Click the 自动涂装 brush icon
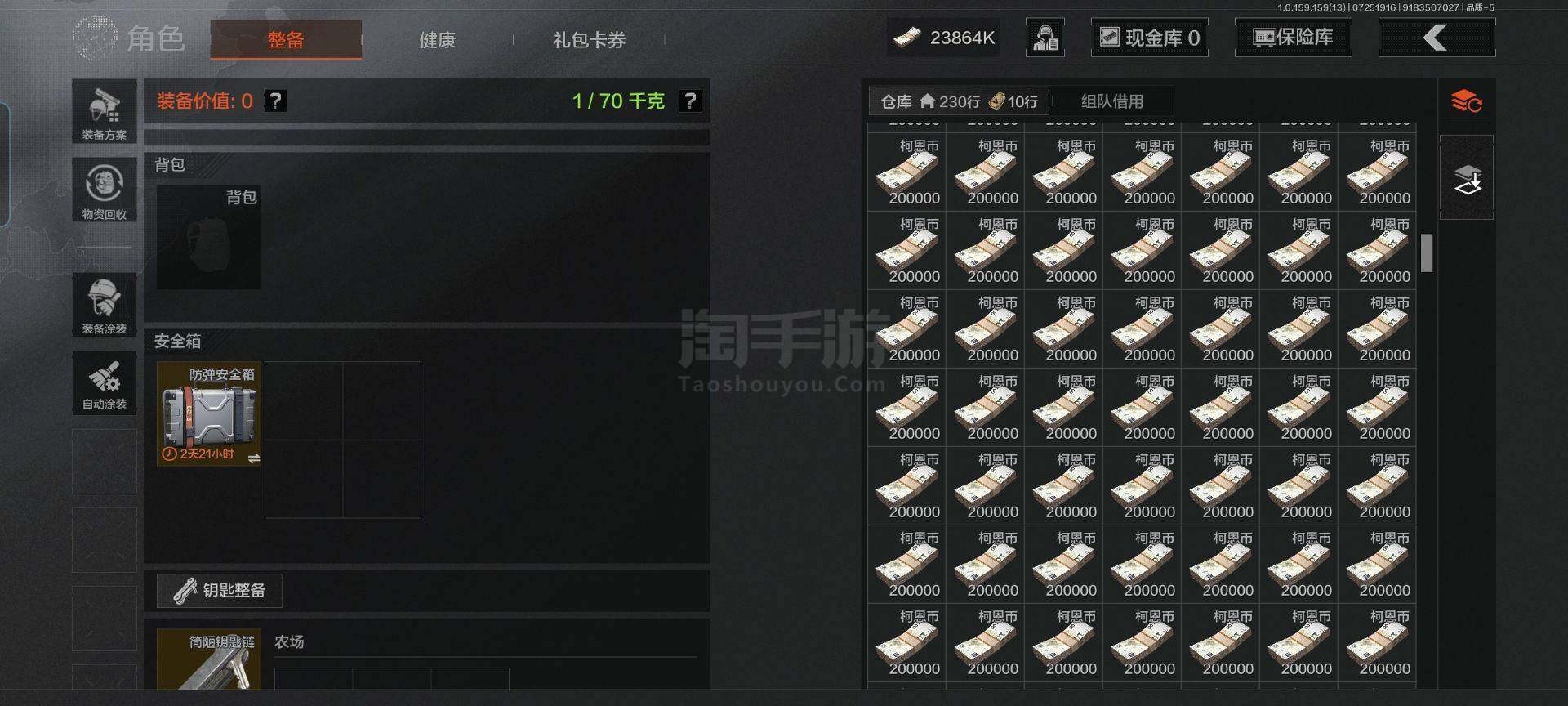1568x706 pixels. [105, 383]
